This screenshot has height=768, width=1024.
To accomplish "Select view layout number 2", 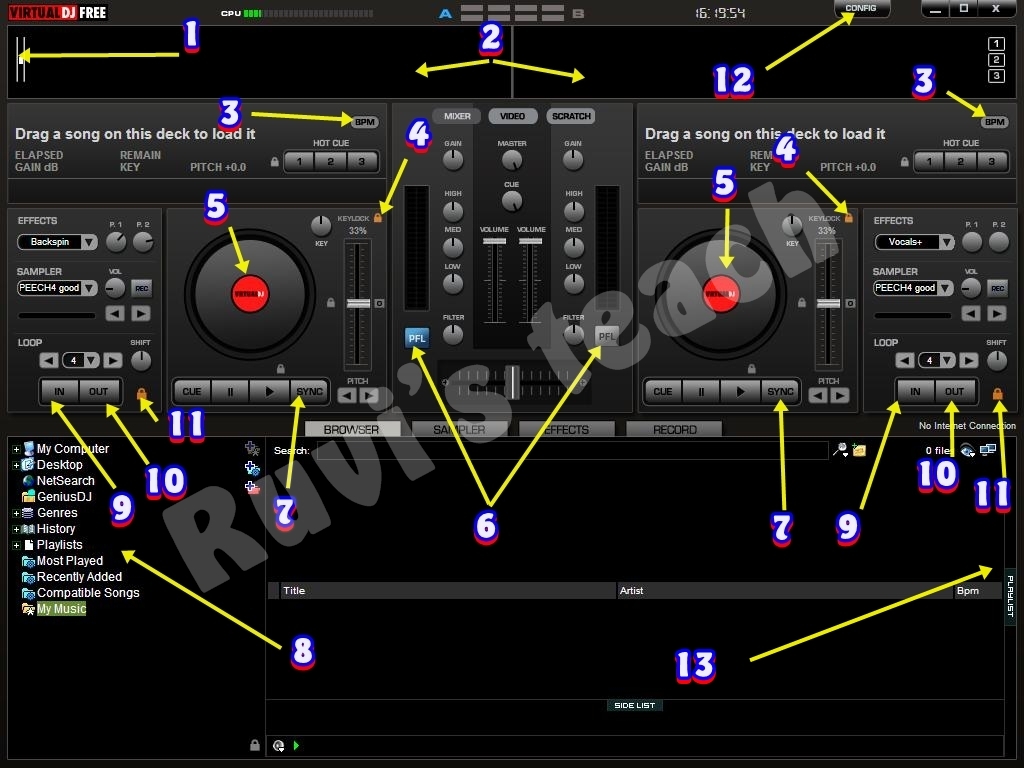I will [996, 60].
